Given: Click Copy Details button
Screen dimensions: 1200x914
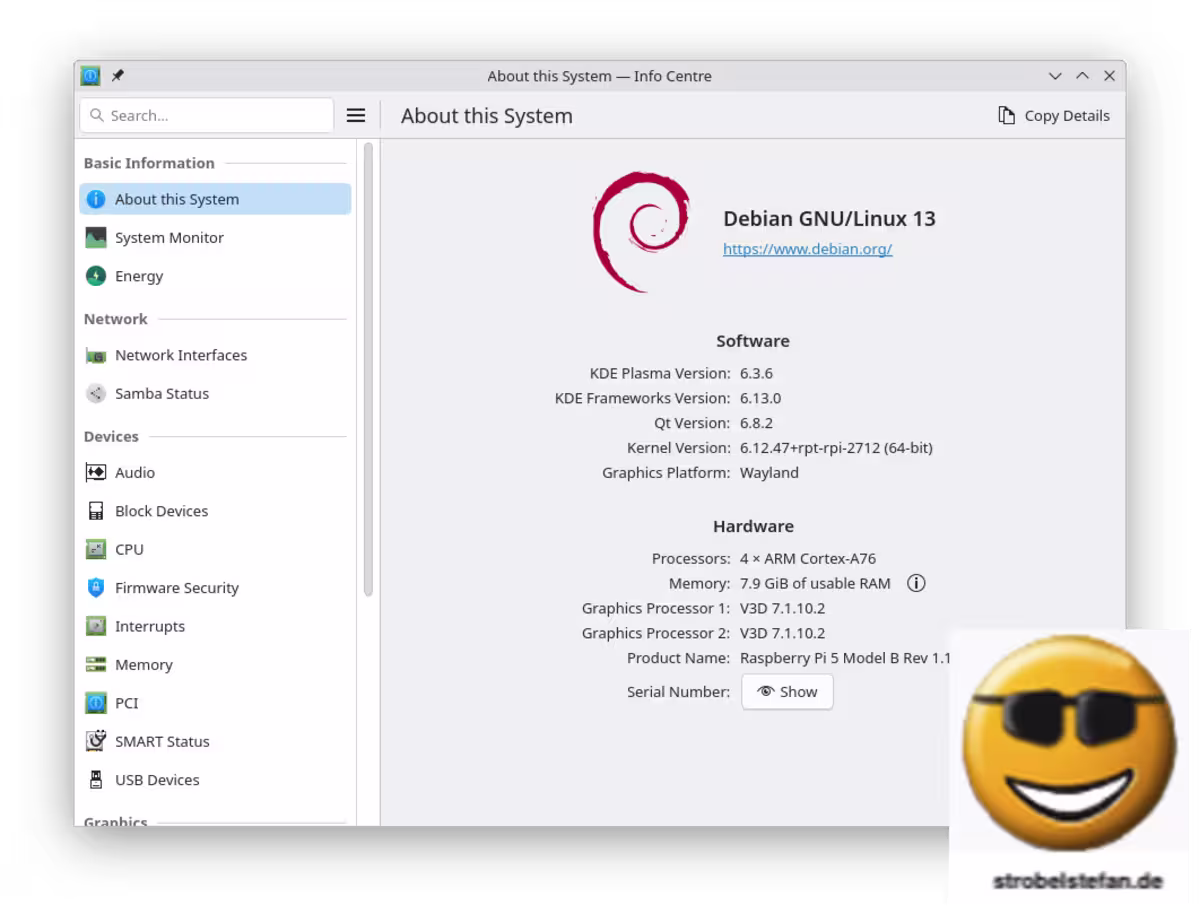Looking at the screenshot, I should coord(1054,116).
